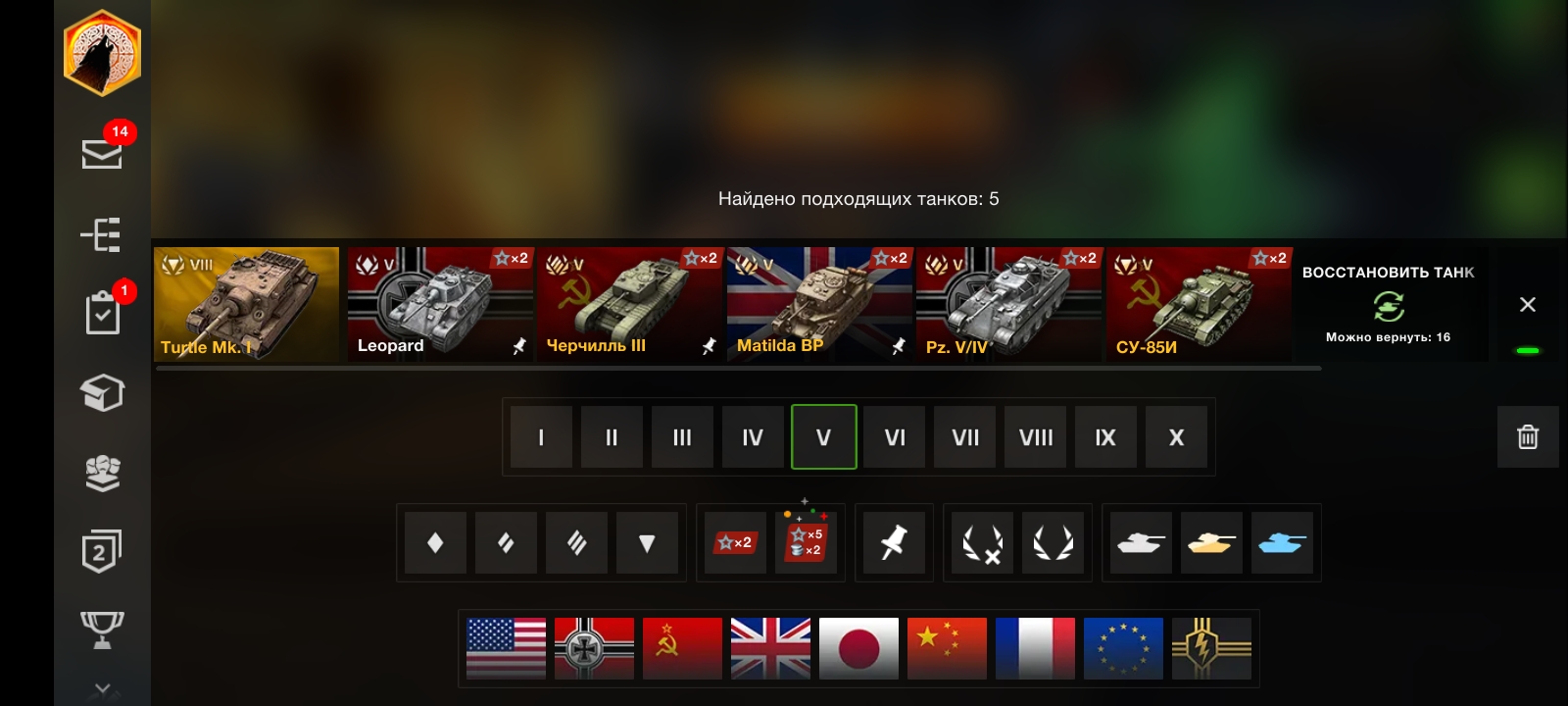This screenshot has height=706, width=1568.
Task: Open the crew icon in sidebar
Action: 102,474
